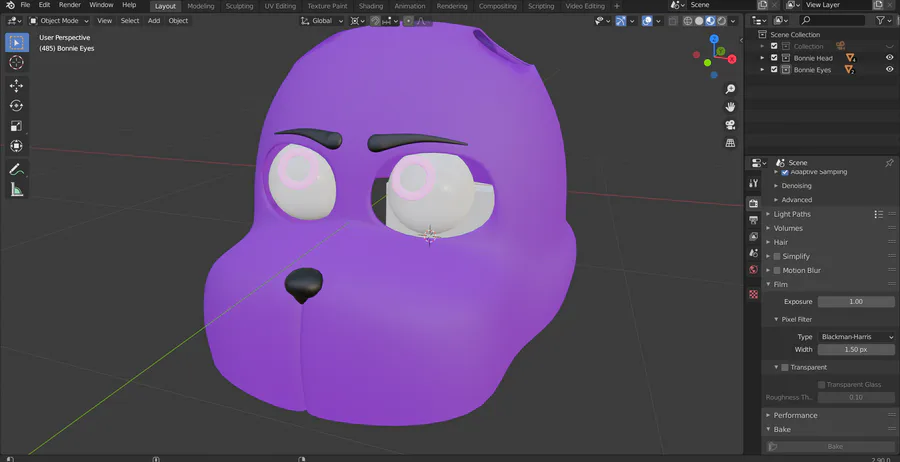Open the Render menu
900x462 pixels.
tap(69, 5)
